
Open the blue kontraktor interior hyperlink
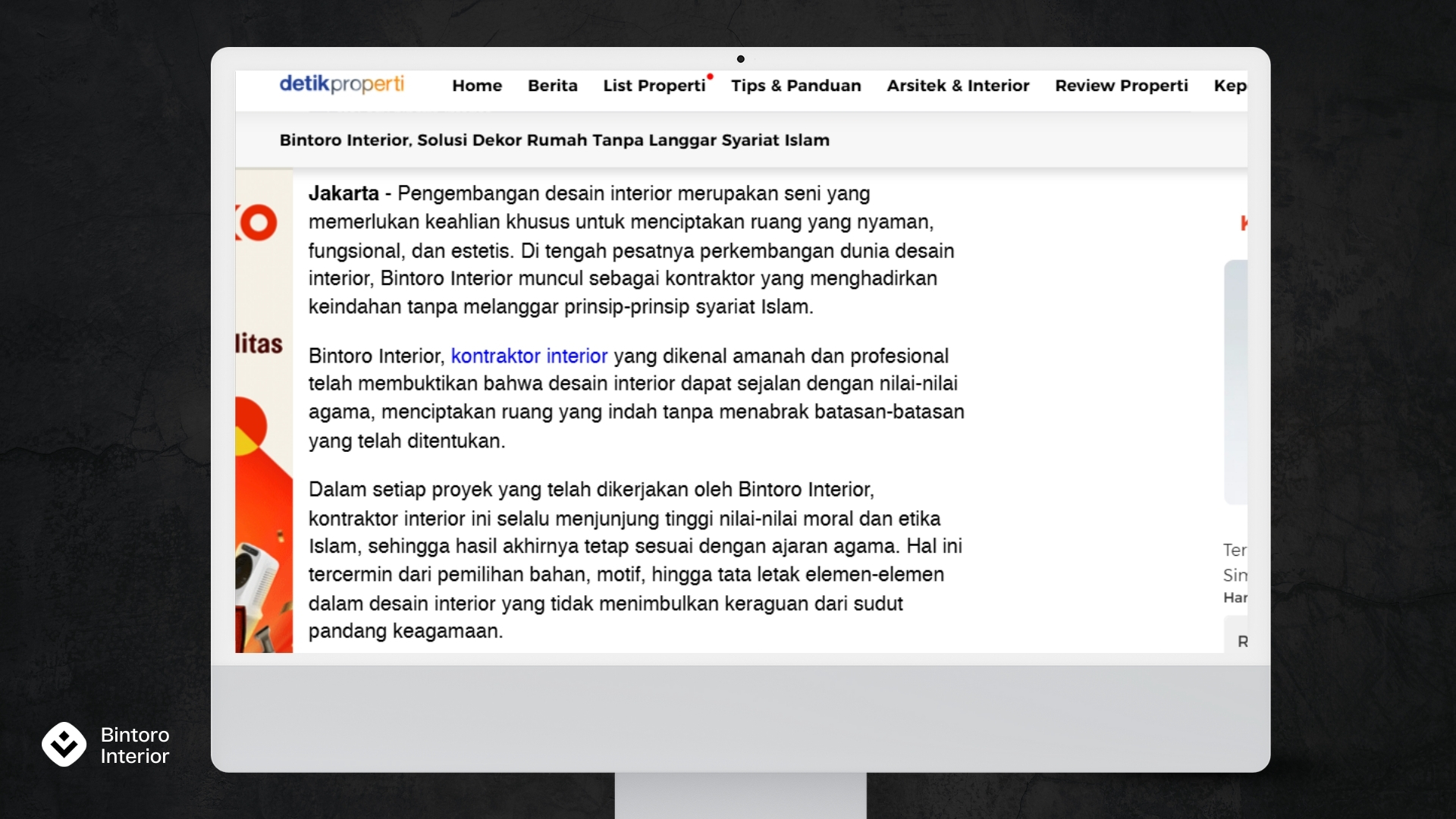[x=529, y=356]
